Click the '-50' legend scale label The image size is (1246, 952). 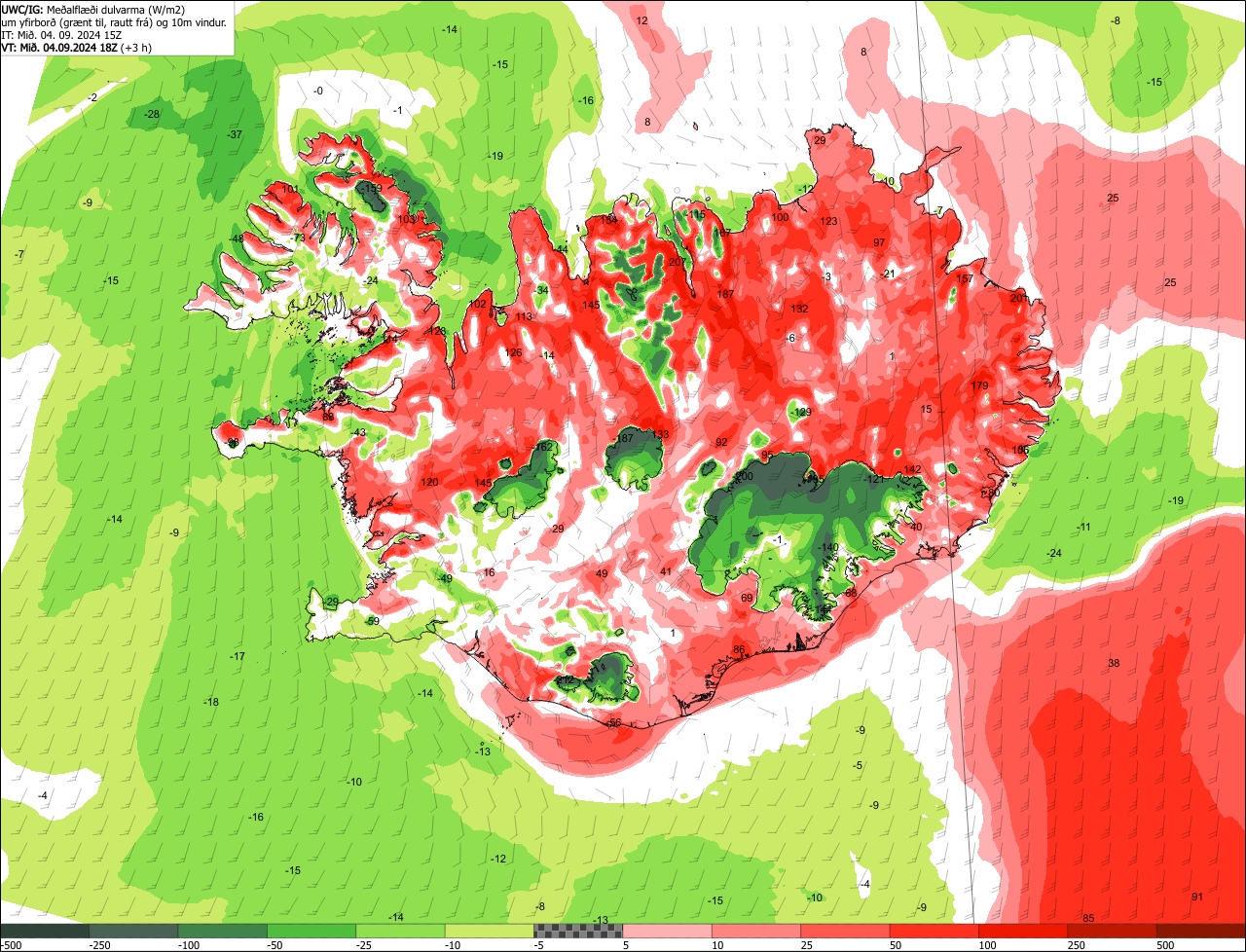276,945
